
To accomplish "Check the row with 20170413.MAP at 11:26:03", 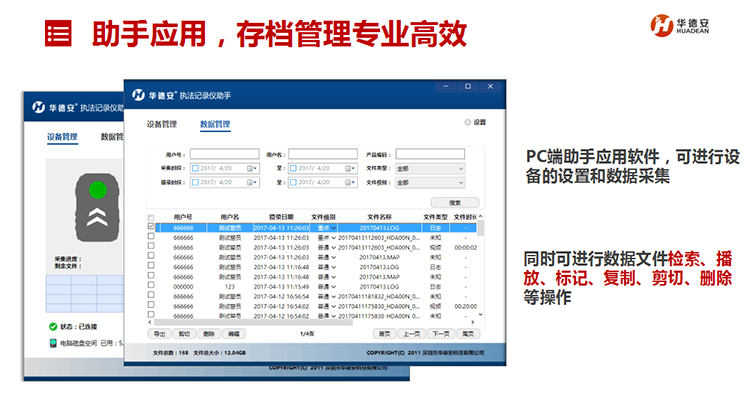I will 151,256.
